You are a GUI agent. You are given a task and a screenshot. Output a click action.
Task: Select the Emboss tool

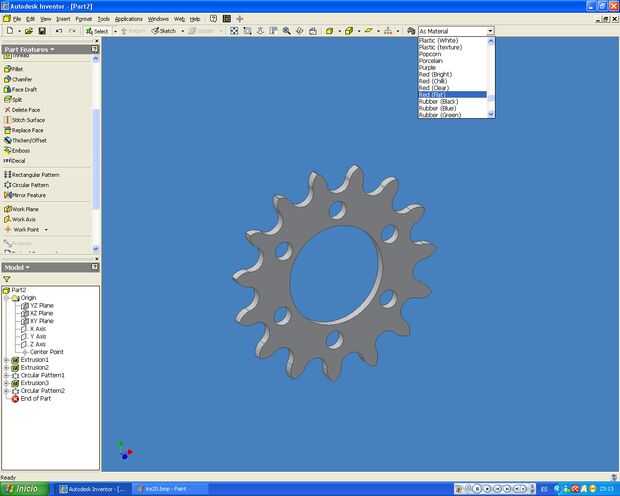click(x=17, y=151)
